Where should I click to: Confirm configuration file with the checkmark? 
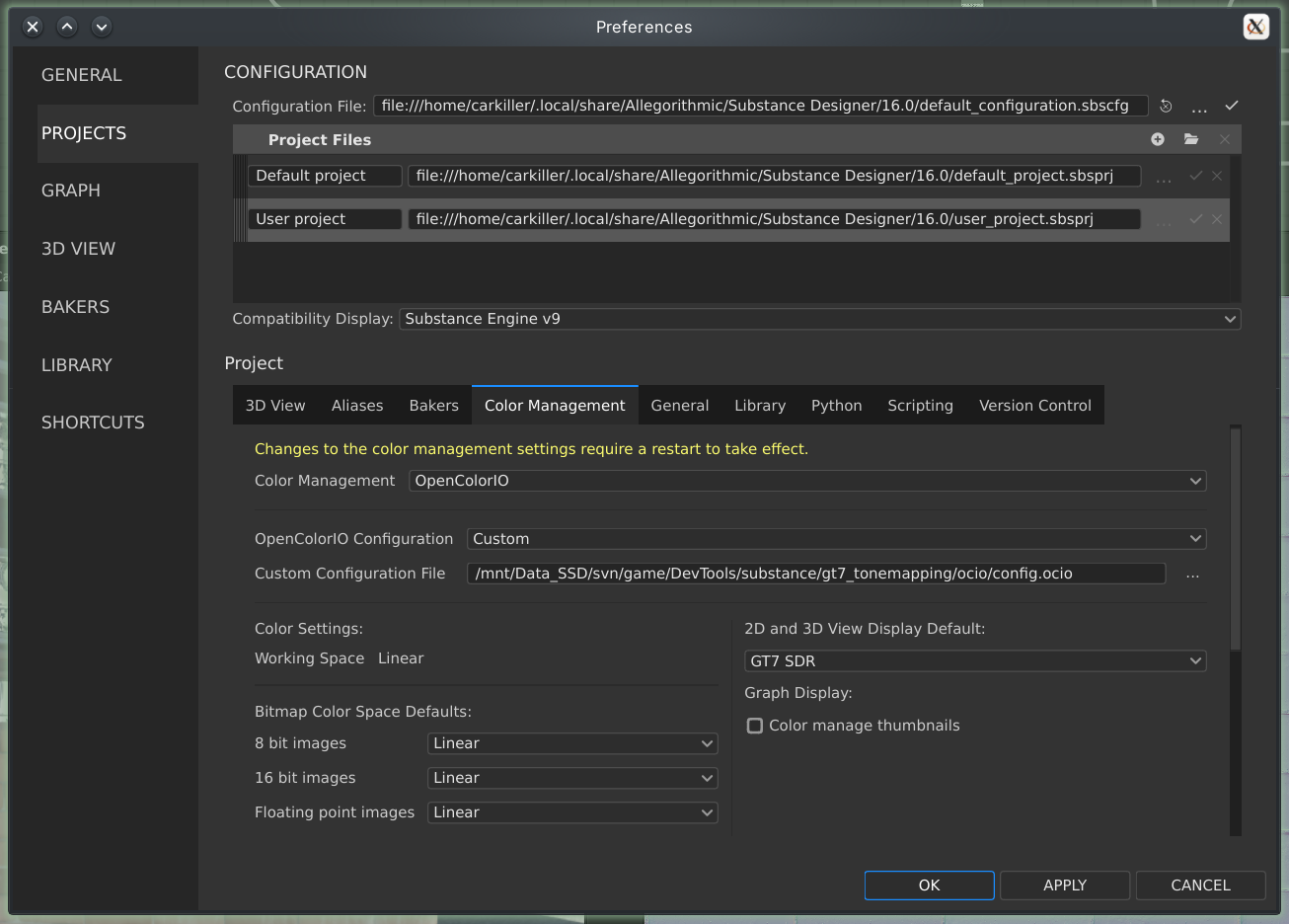click(x=1232, y=106)
